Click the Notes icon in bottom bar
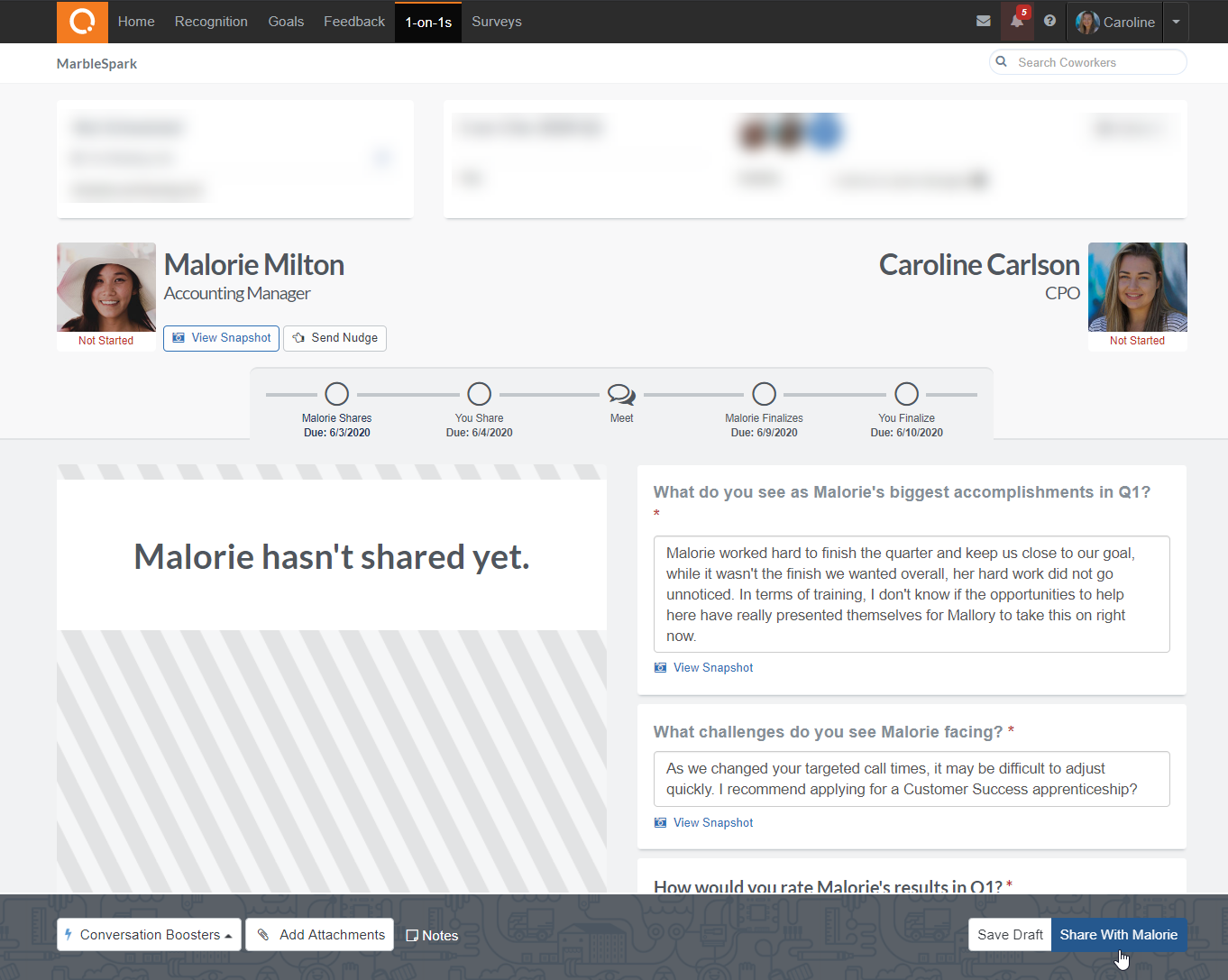 click(x=412, y=936)
